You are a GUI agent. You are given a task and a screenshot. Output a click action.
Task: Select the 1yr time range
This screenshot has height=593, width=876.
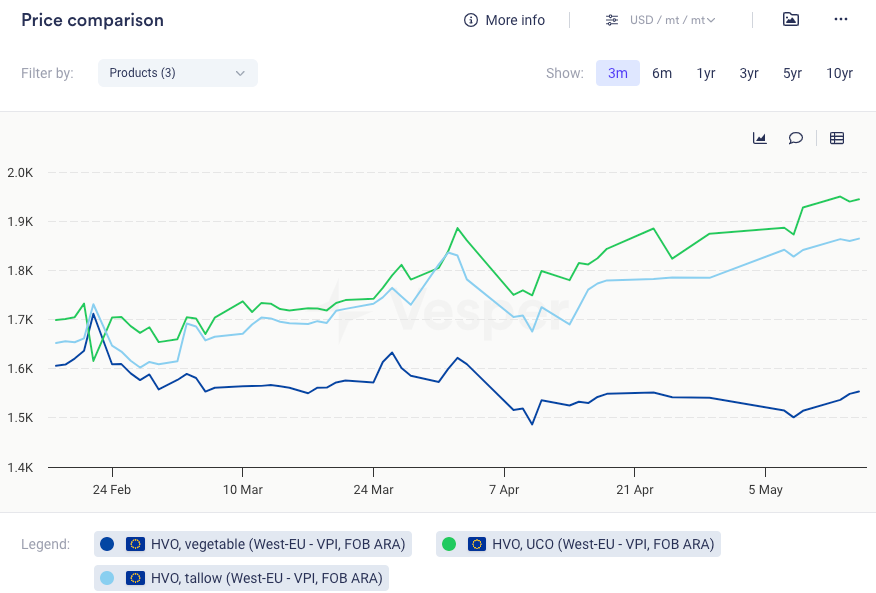coord(706,73)
